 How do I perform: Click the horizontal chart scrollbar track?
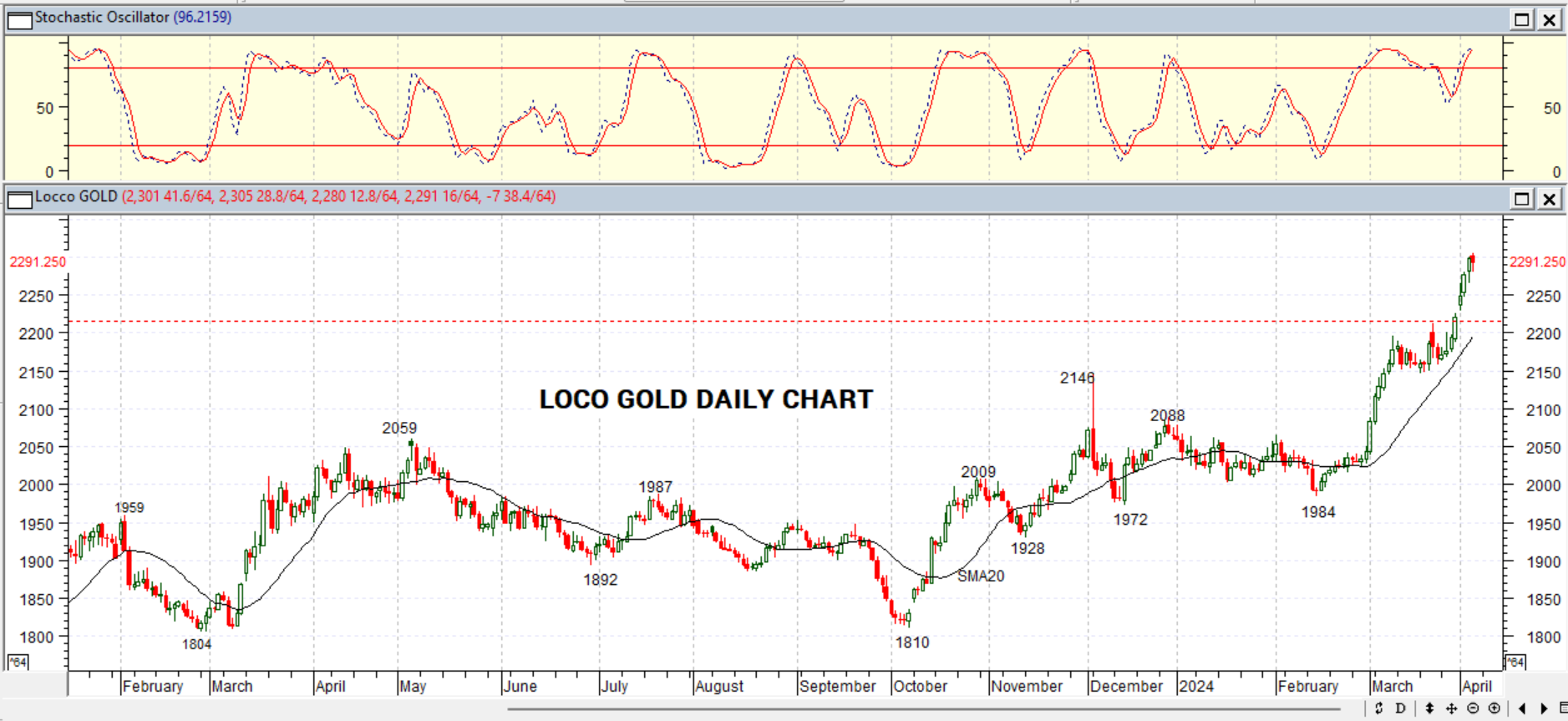[923, 709]
